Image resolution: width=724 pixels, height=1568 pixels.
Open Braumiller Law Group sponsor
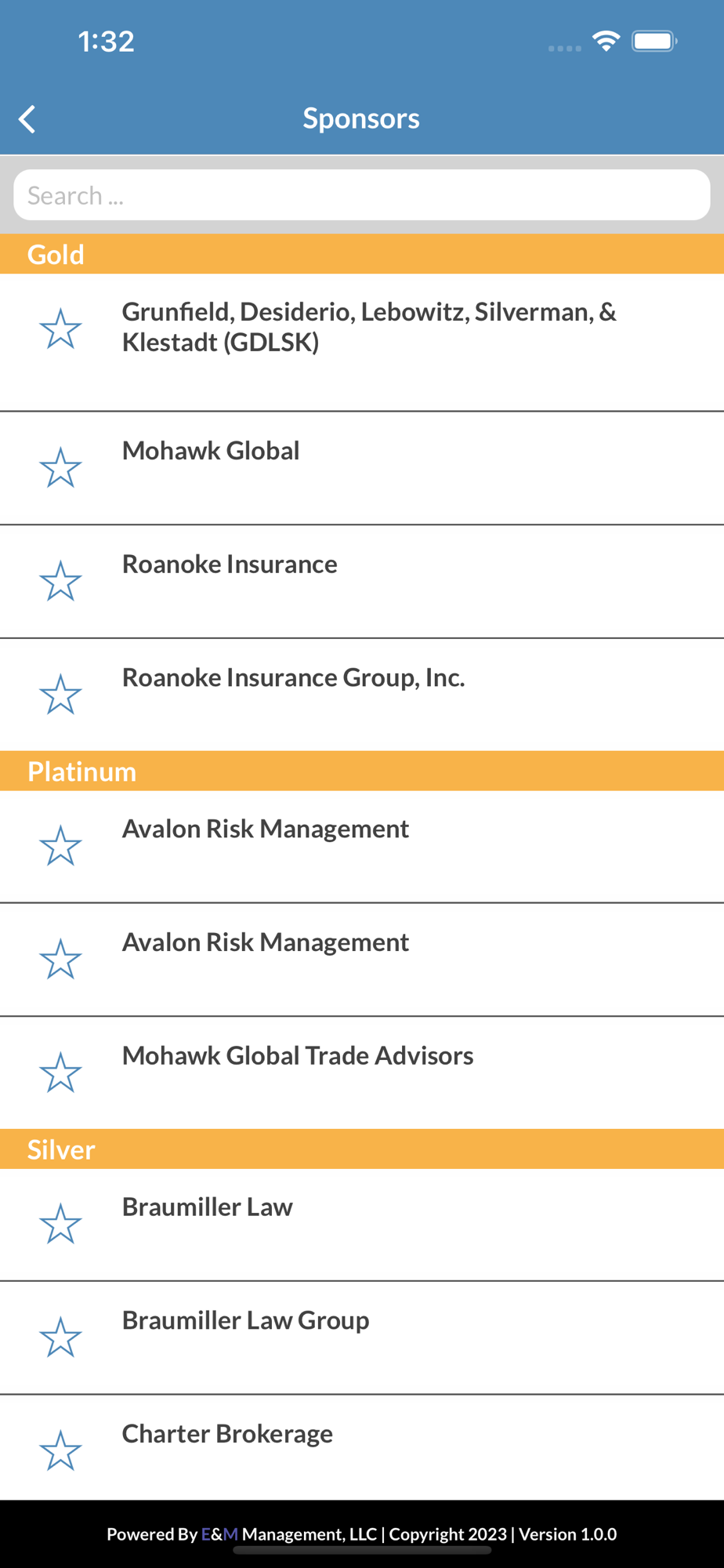[x=362, y=1338]
